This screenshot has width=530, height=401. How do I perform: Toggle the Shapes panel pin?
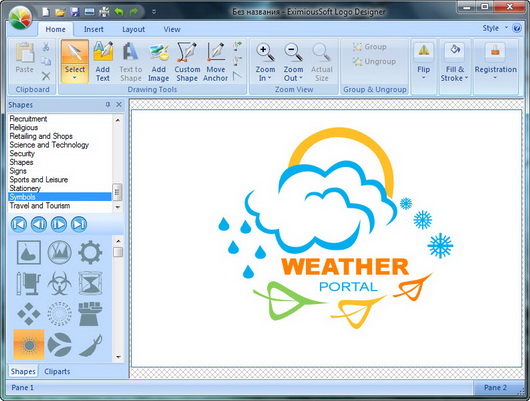108,105
